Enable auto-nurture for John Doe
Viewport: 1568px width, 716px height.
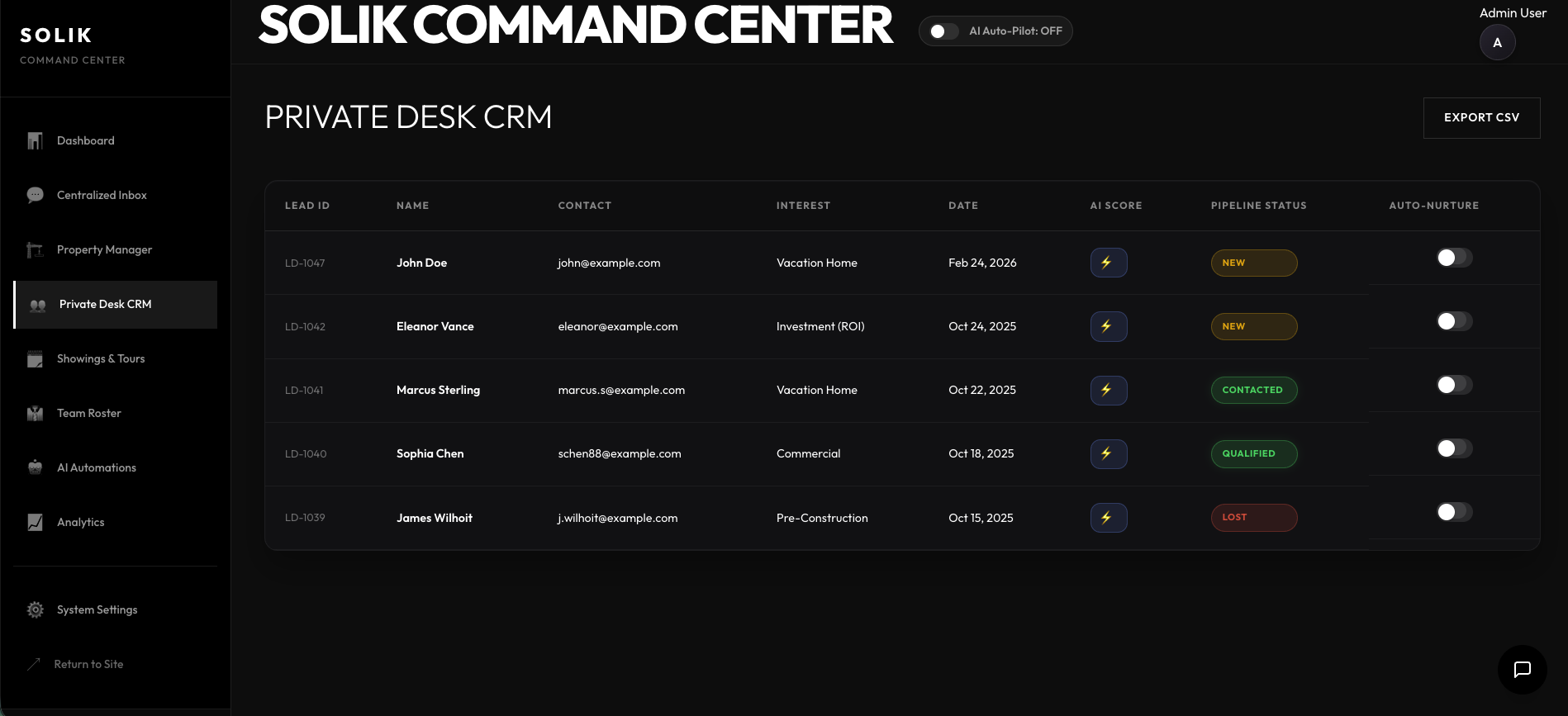(x=1454, y=258)
